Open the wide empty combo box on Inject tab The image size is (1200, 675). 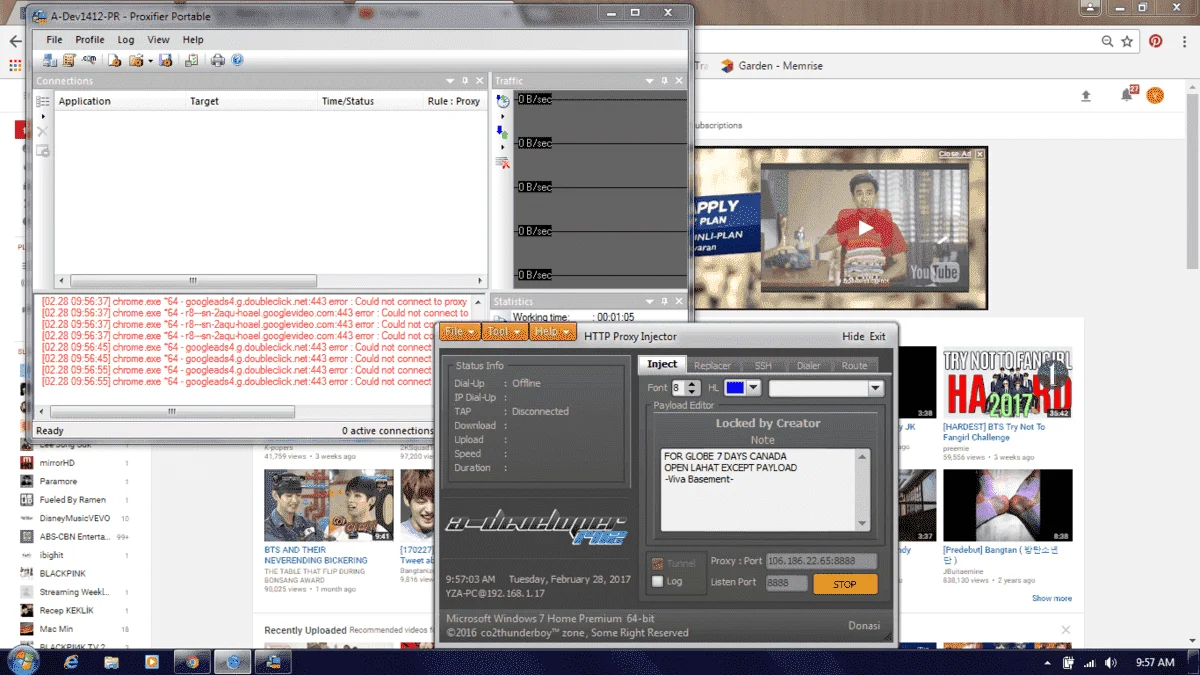pyautogui.click(x=826, y=388)
